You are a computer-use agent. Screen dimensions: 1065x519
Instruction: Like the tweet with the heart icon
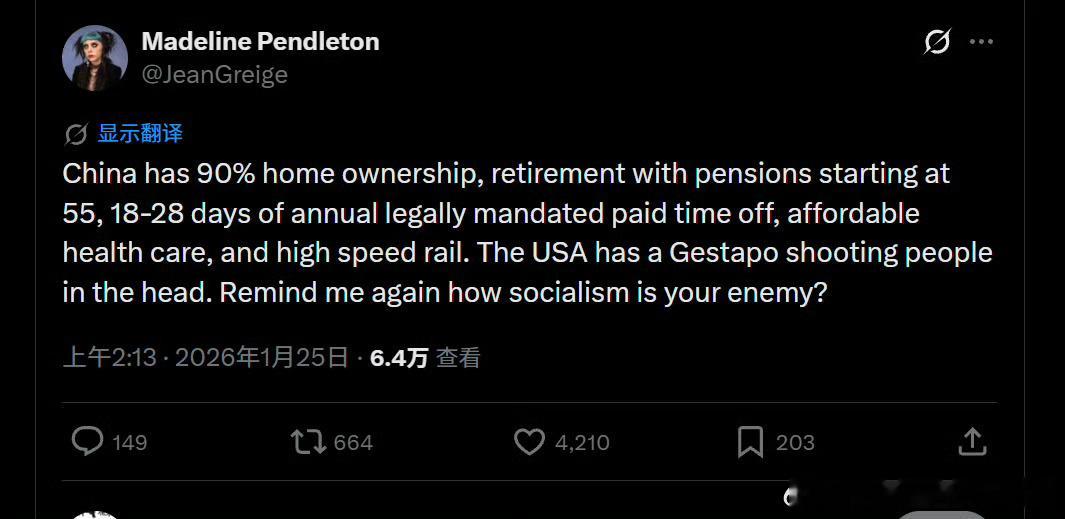pyautogui.click(x=529, y=442)
